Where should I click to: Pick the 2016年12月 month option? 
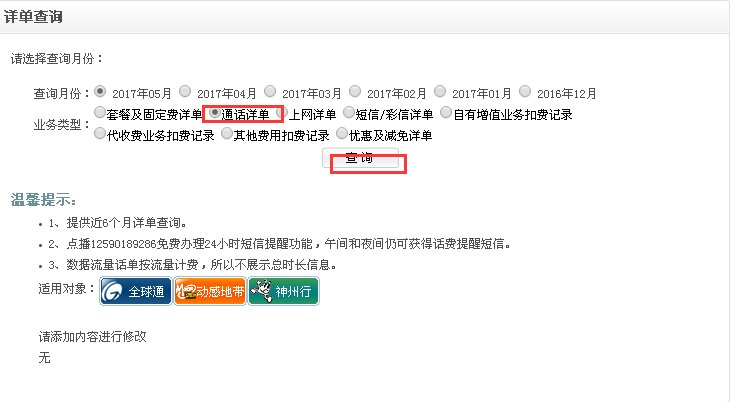[x=525, y=91]
